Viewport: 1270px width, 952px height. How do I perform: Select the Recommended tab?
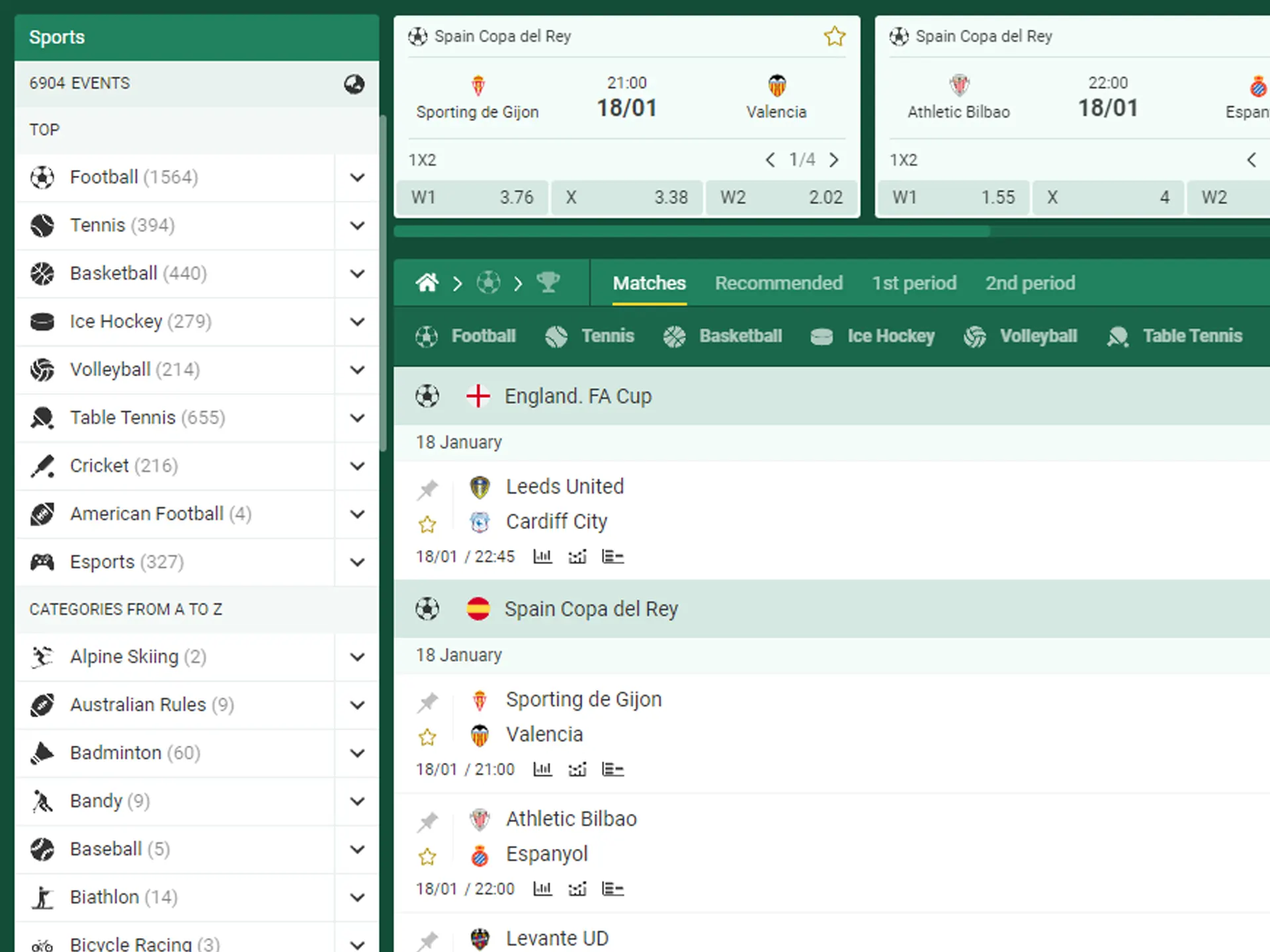(778, 283)
